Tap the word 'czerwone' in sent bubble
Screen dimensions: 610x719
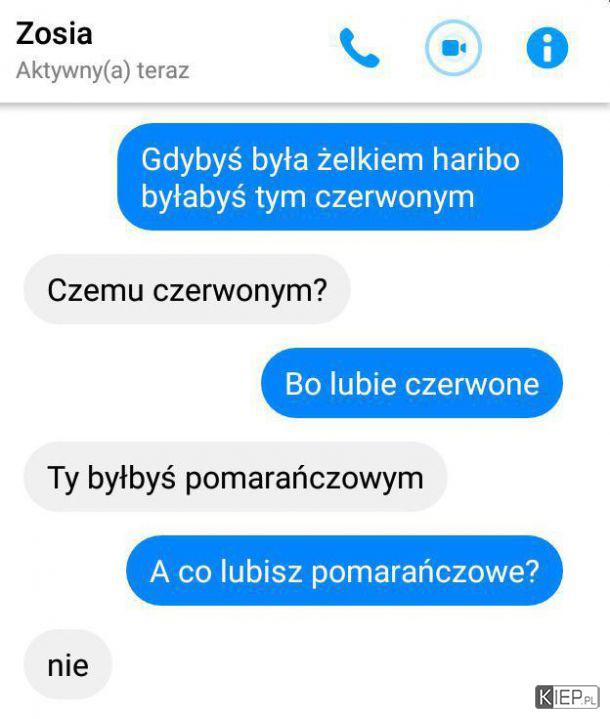pyautogui.click(x=472, y=384)
